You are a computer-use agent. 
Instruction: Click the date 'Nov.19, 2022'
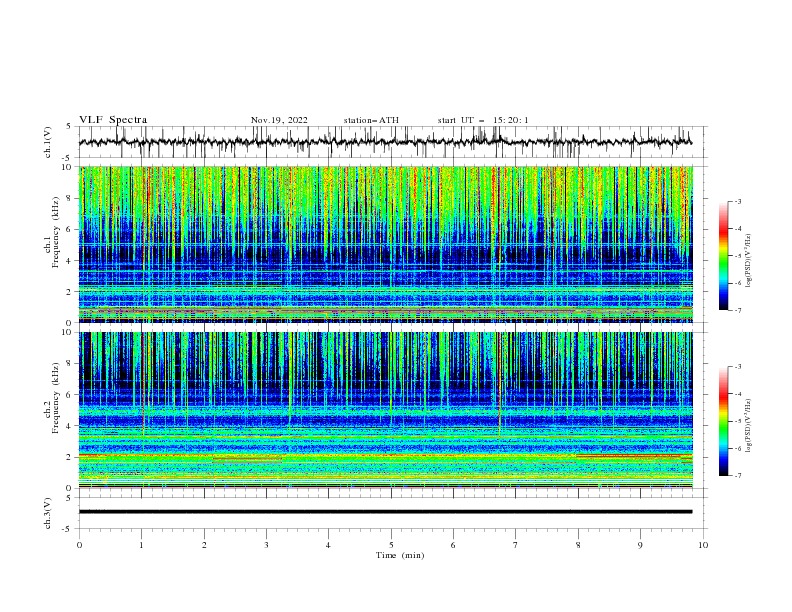click(x=279, y=120)
